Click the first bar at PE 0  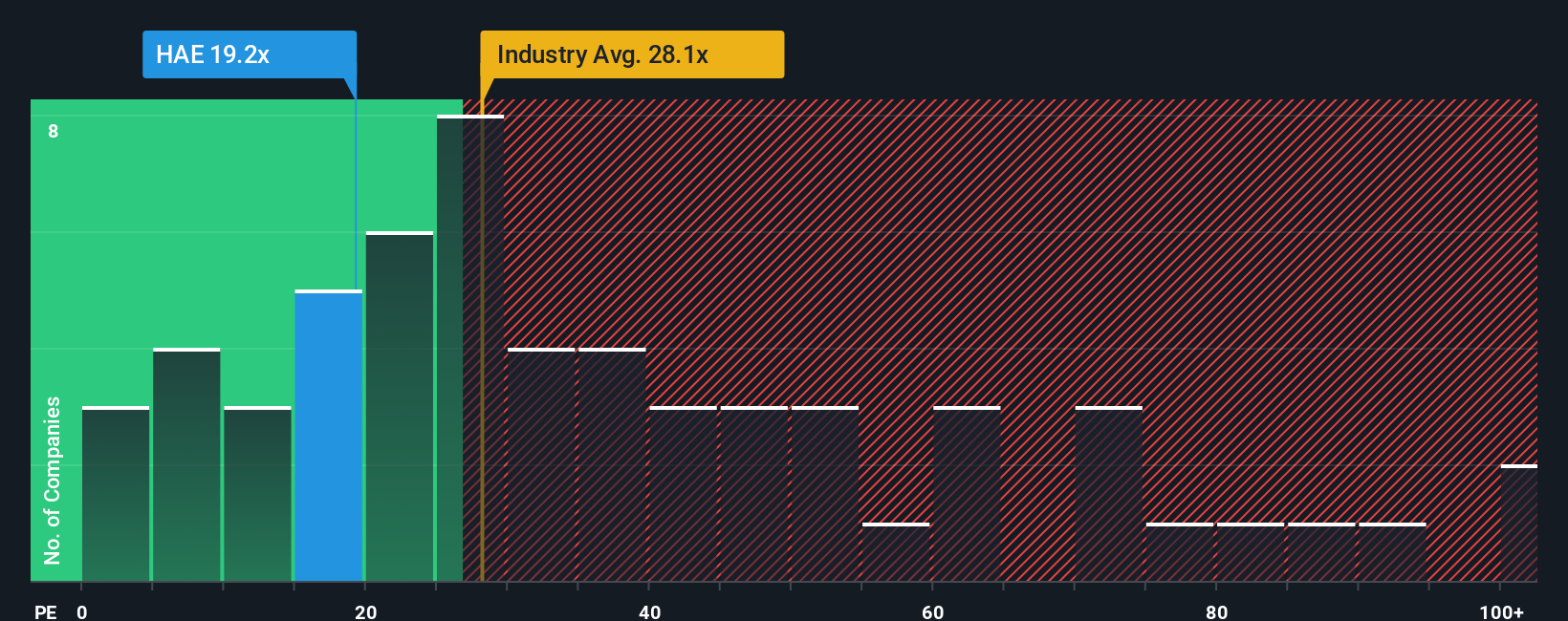click(116, 494)
